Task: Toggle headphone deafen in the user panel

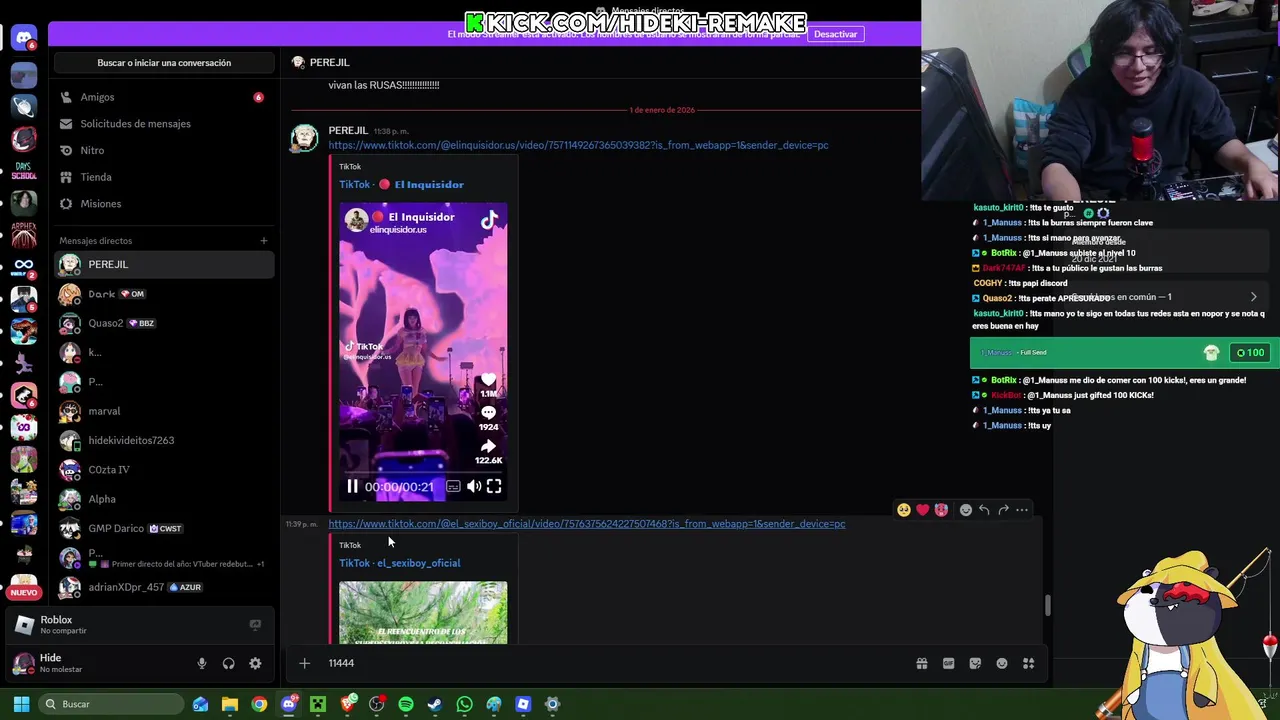Action: (x=229, y=663)
